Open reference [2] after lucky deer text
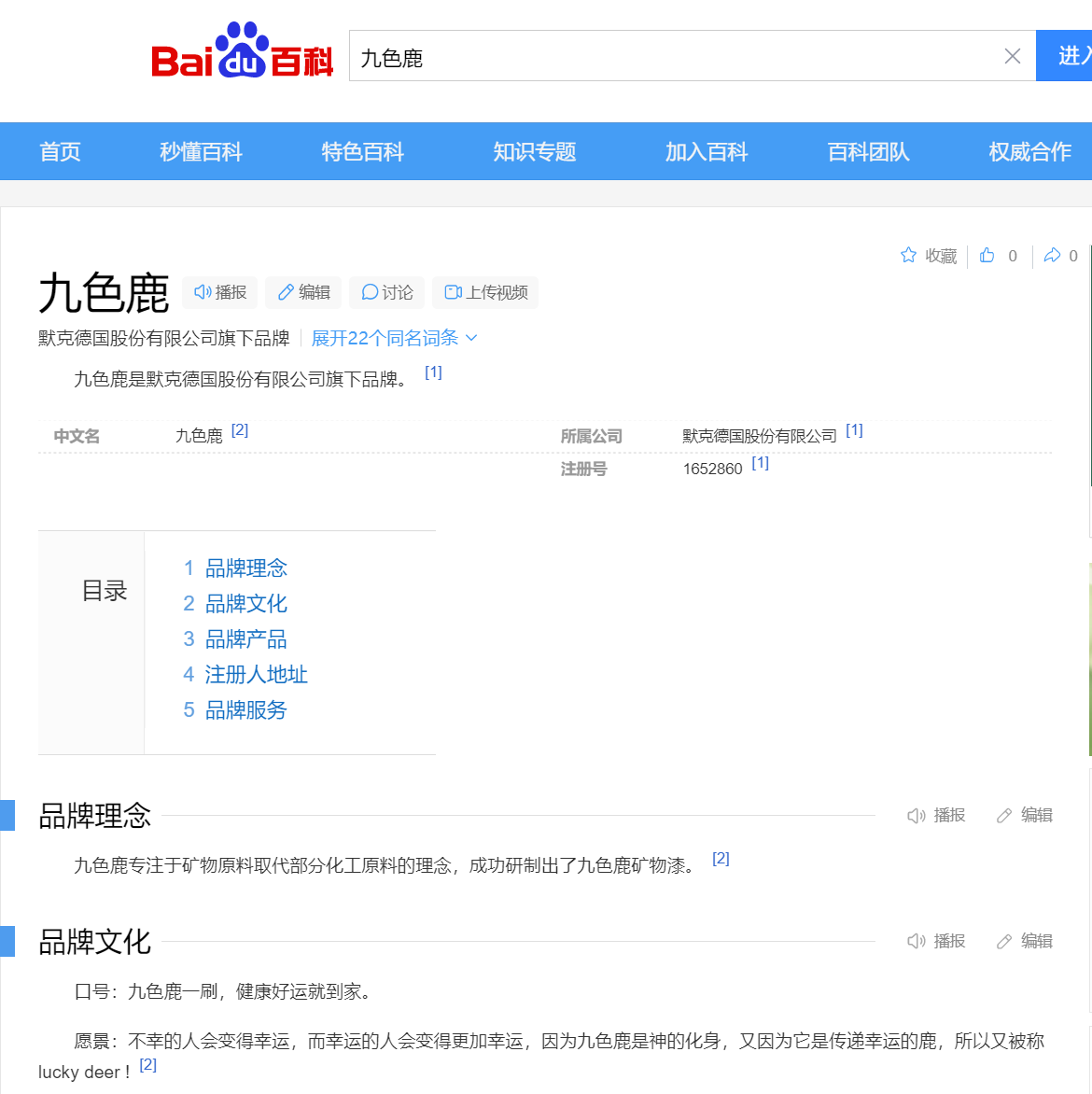Screen dimensions: 1092x1094 pos(147,1065)
